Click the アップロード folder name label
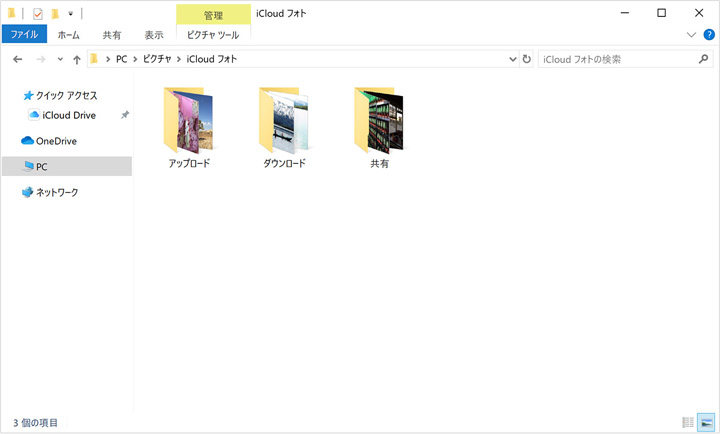The image size is (720, 434). [x=189, y=163]
